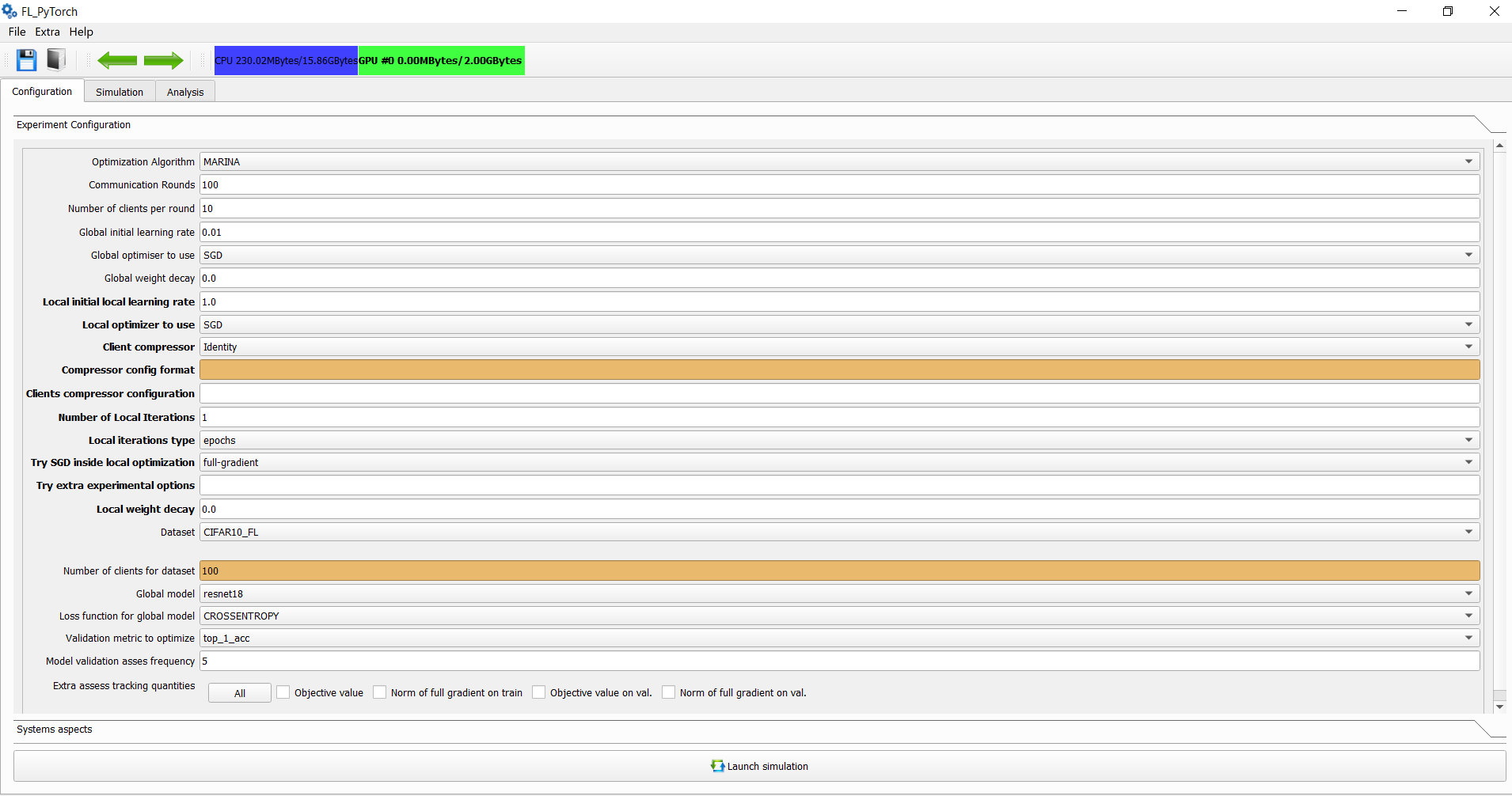This screenshot has width=1512, height=796.
Task: Click the Number of Local Iterations field
Action: pyautogui.click(x=839, y=417)
